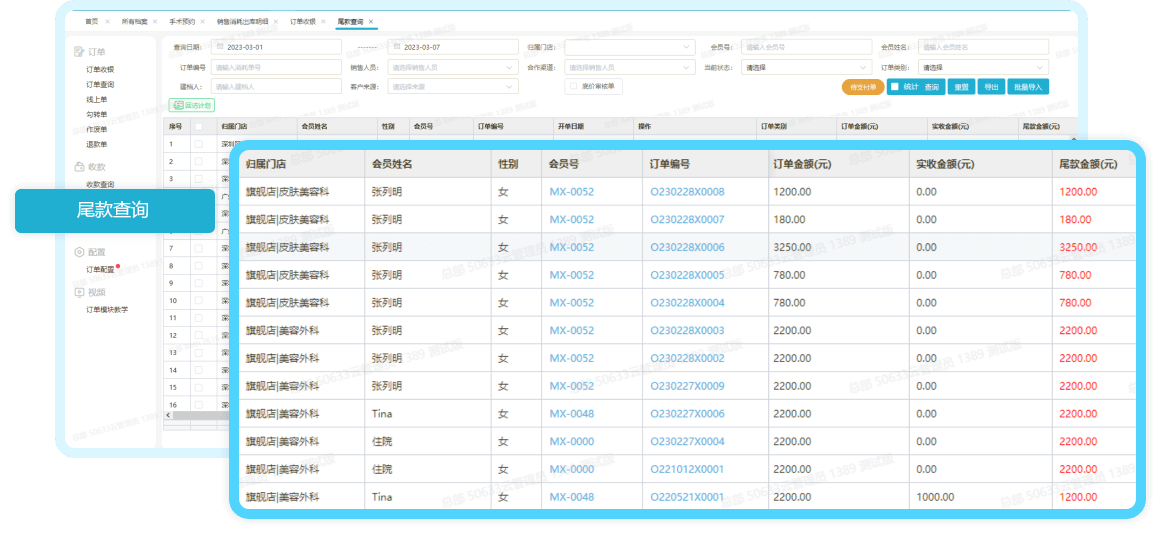Viewport: 1161px width, 534px height.
Task: Open 订单查询 in the sidebar
Action: point(100,84)
